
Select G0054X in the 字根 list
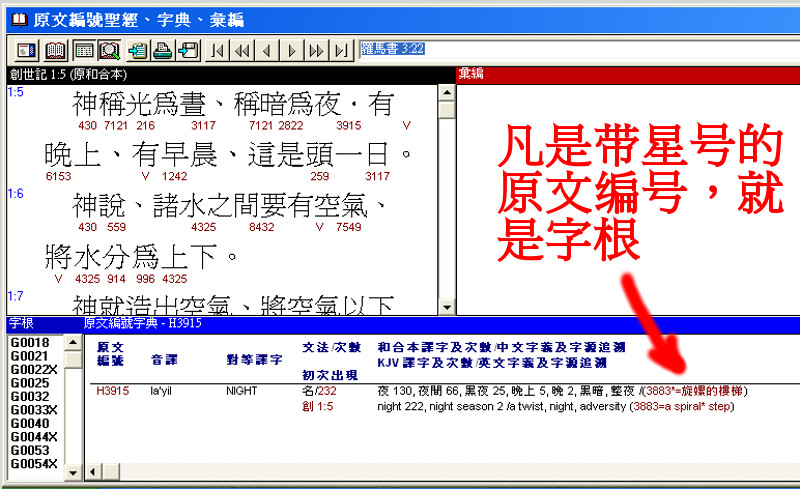point(34,464)
